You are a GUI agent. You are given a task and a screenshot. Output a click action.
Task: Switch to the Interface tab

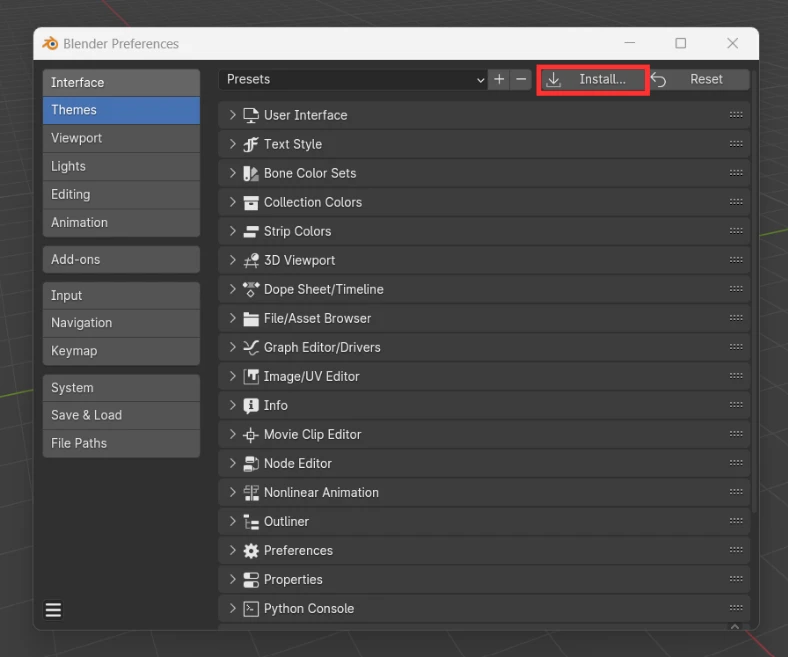(121, 82)
